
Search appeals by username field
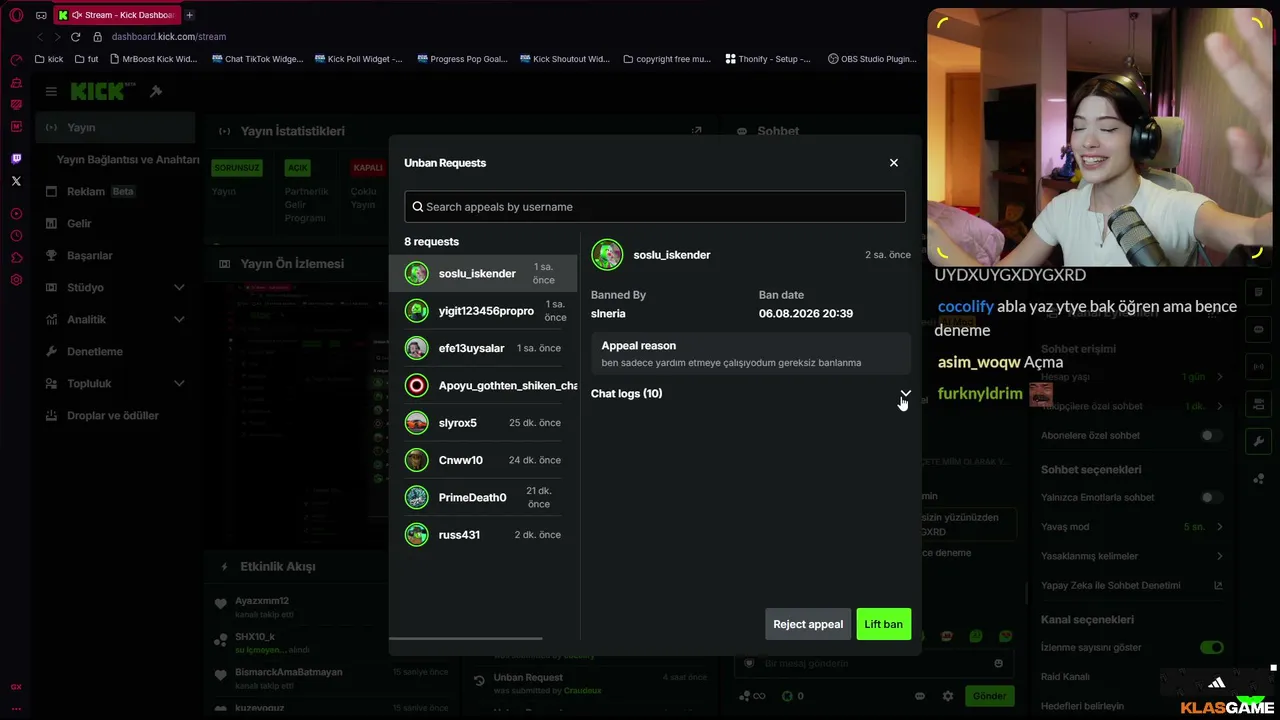pyautogui.click(x=655, y=207)
